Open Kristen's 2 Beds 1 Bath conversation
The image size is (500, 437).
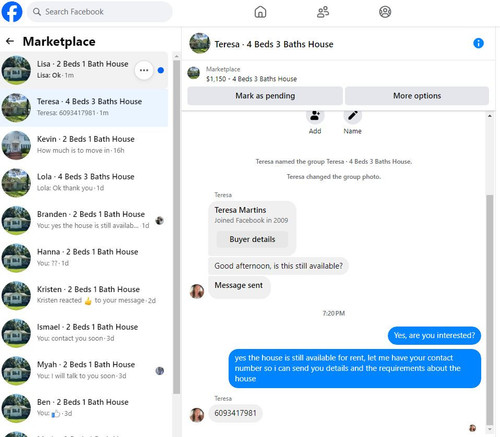[x=84, y=296]
